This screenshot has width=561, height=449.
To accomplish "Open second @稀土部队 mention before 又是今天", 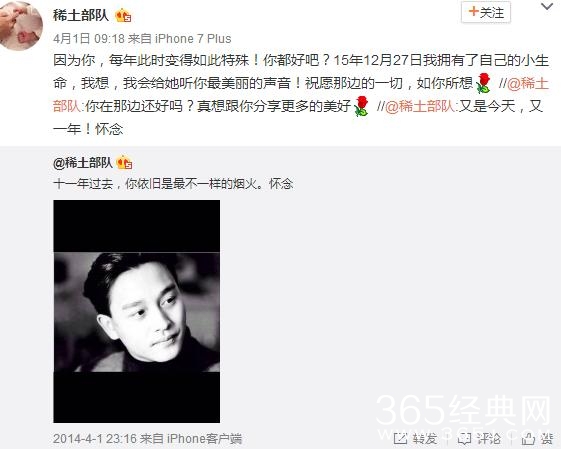I will (419, 106).
